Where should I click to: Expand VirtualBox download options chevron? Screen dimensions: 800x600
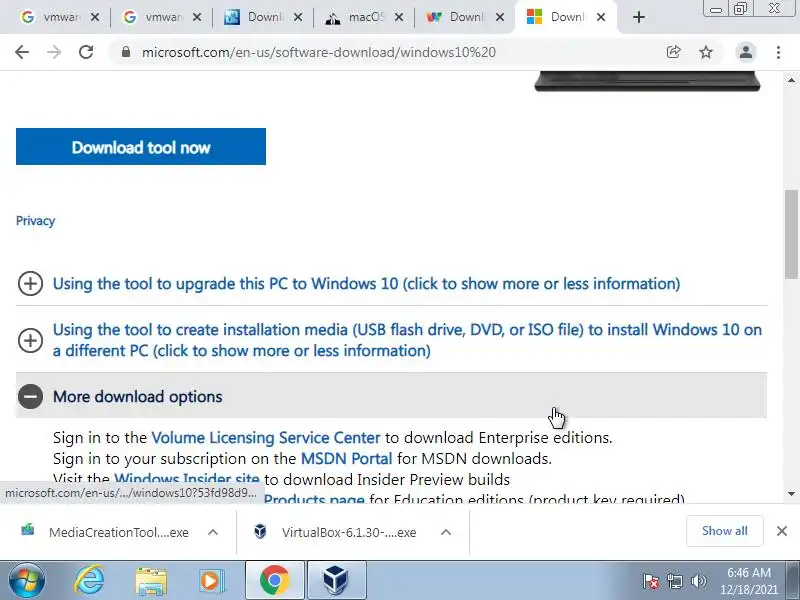[446, 532]
